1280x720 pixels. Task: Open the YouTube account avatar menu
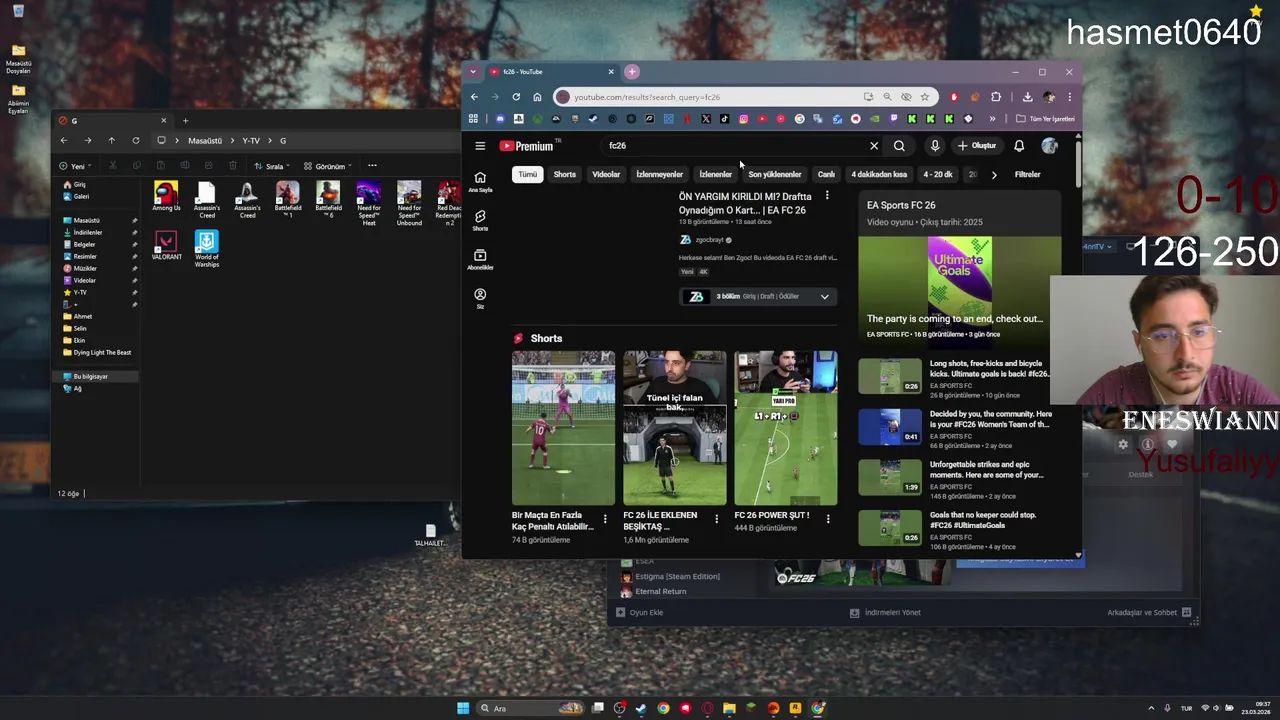[x=1049, y=146]
